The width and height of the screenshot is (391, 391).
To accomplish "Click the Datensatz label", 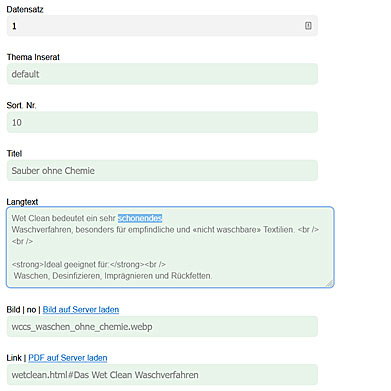I will (x=25, y=9).
